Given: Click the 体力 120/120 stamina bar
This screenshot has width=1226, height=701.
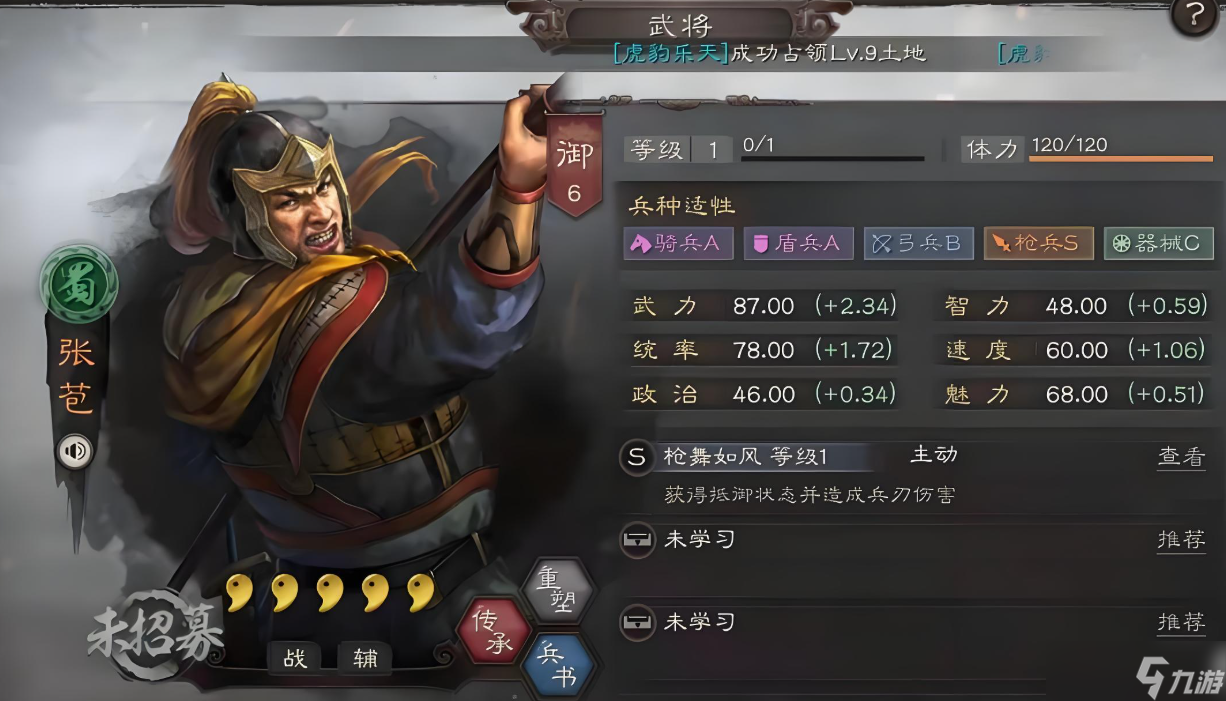Looking at the screenshot, I should click(1121, 149).
